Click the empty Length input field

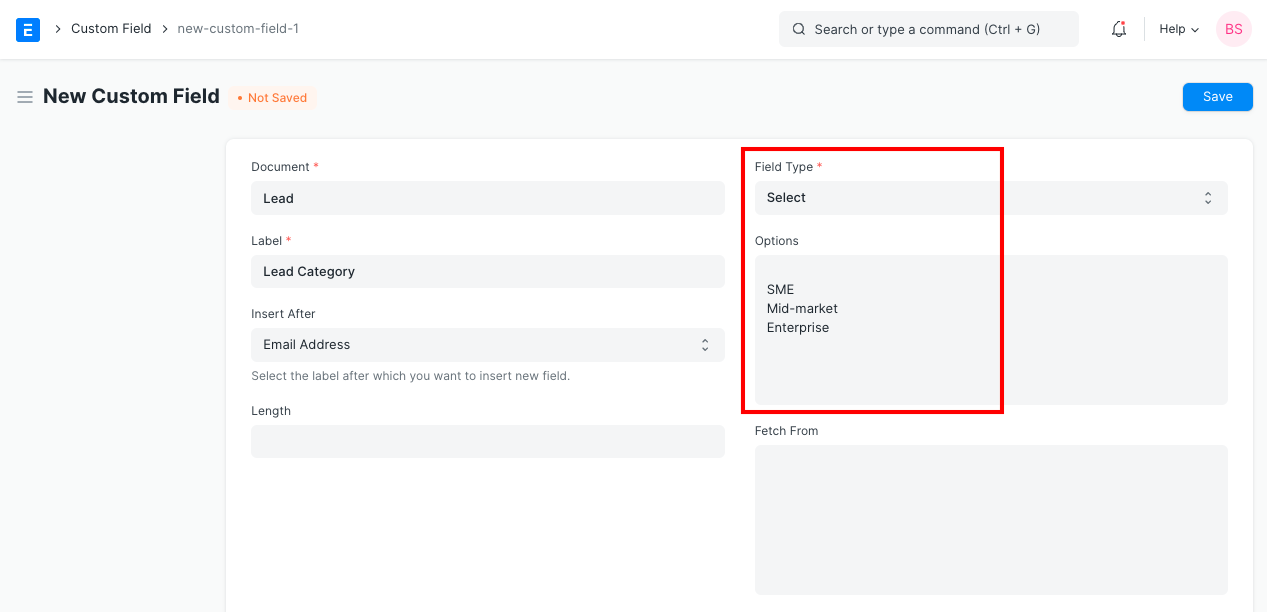click(487, 441)
